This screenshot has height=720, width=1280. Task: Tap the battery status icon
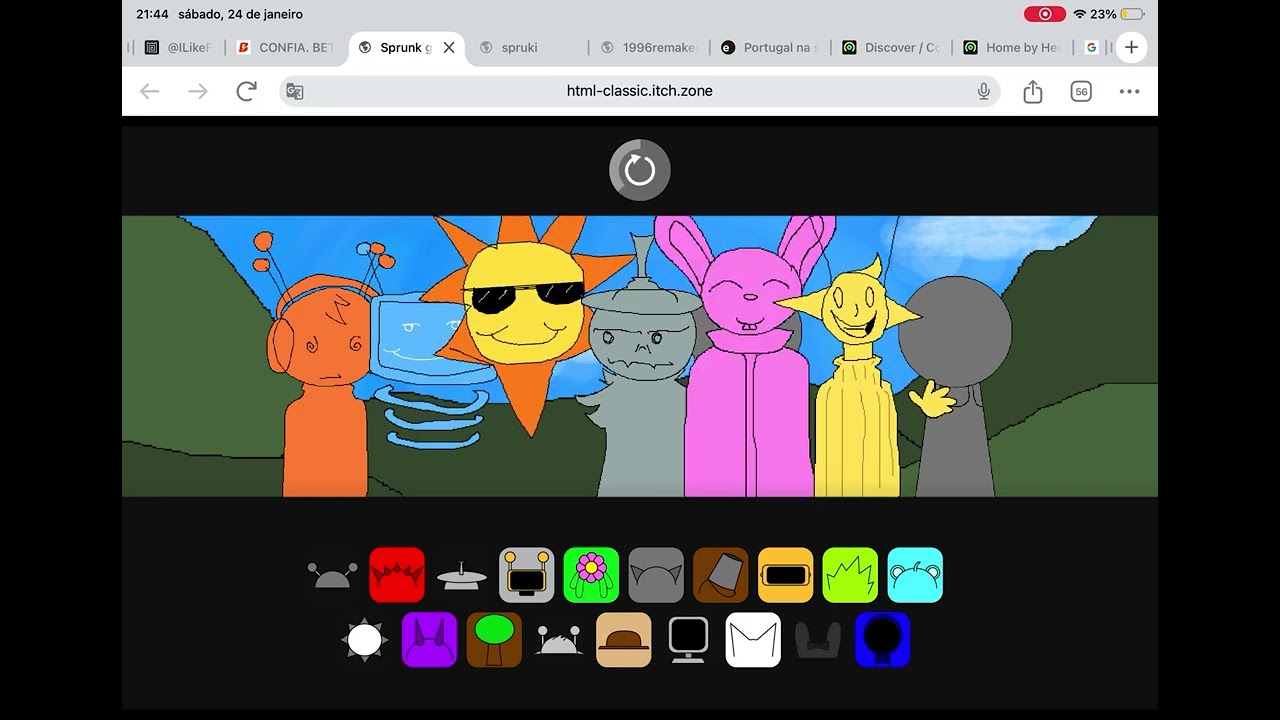tap(1132, 14)
